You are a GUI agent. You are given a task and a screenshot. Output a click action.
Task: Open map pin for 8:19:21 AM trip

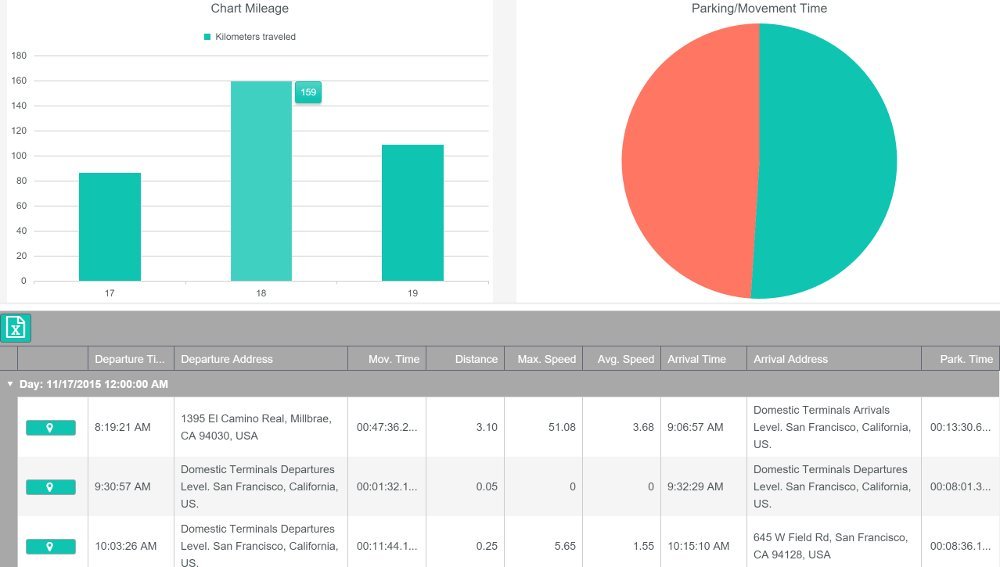coord(50,427)
